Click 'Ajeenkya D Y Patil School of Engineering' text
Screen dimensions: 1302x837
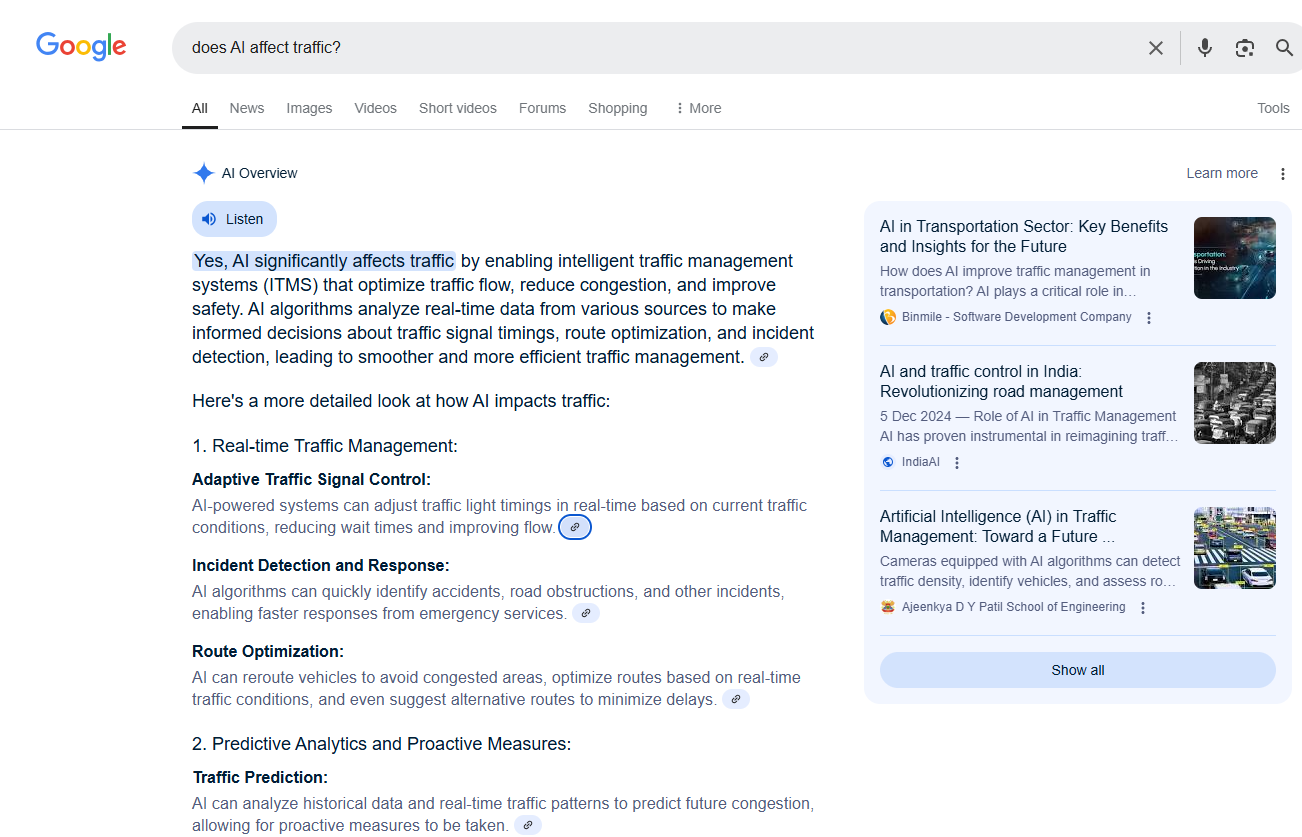[x=1014, y=607]
